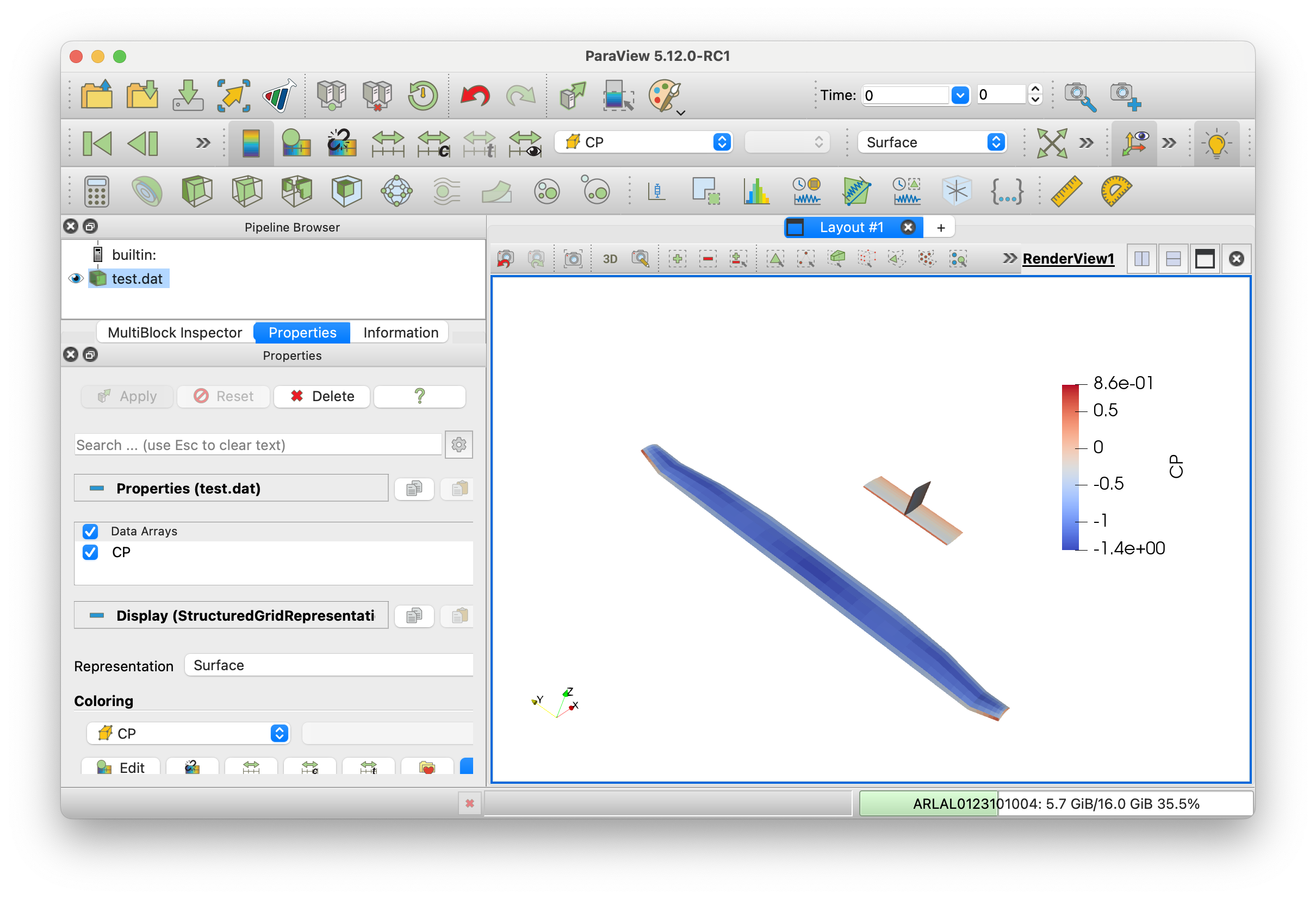Collapse the Properties (test.dat) section
The width and height of the screenshot is (1316, 899).
231,488
